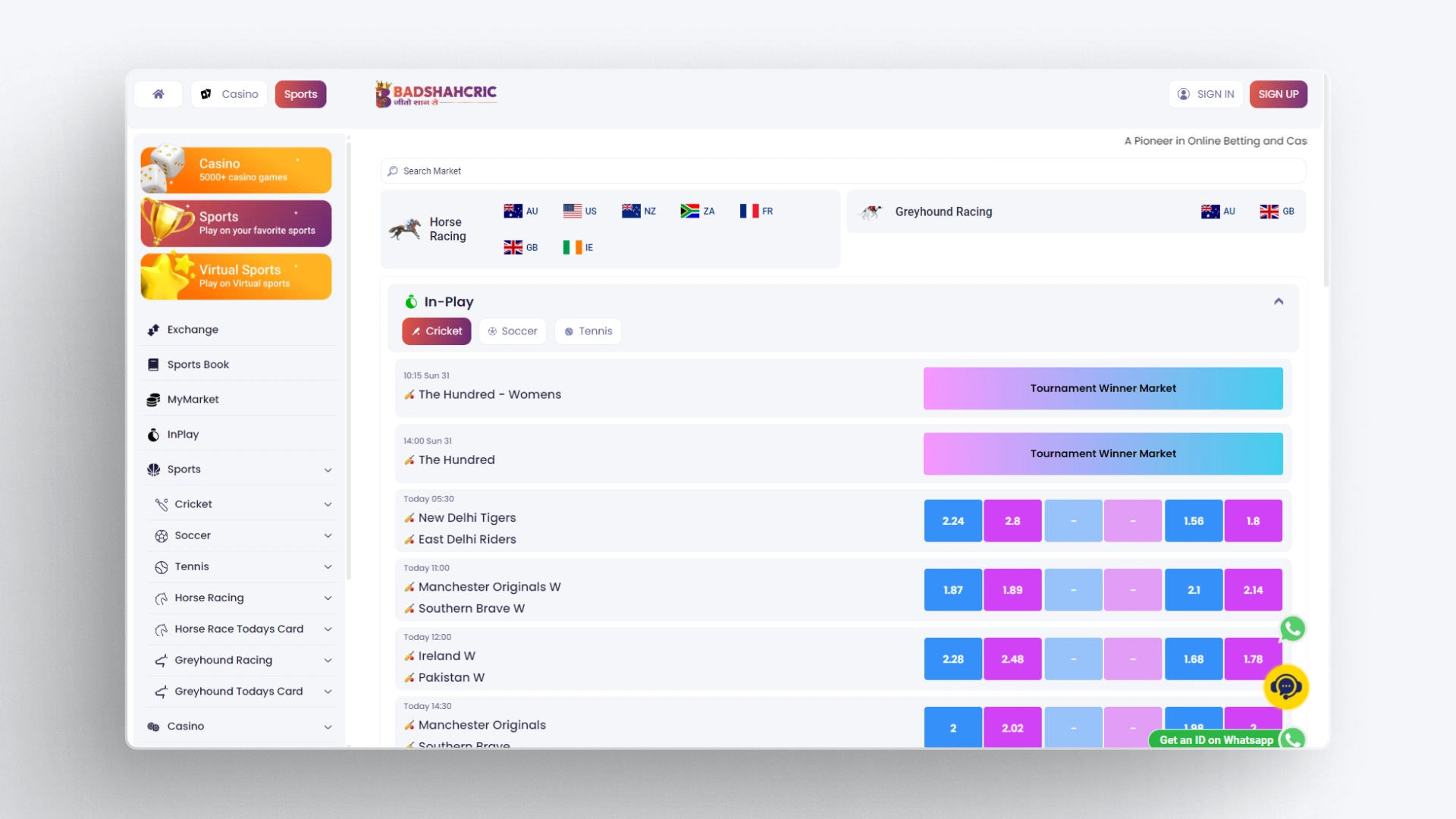Click the In-Play stopwatch icon

point(411,302)
